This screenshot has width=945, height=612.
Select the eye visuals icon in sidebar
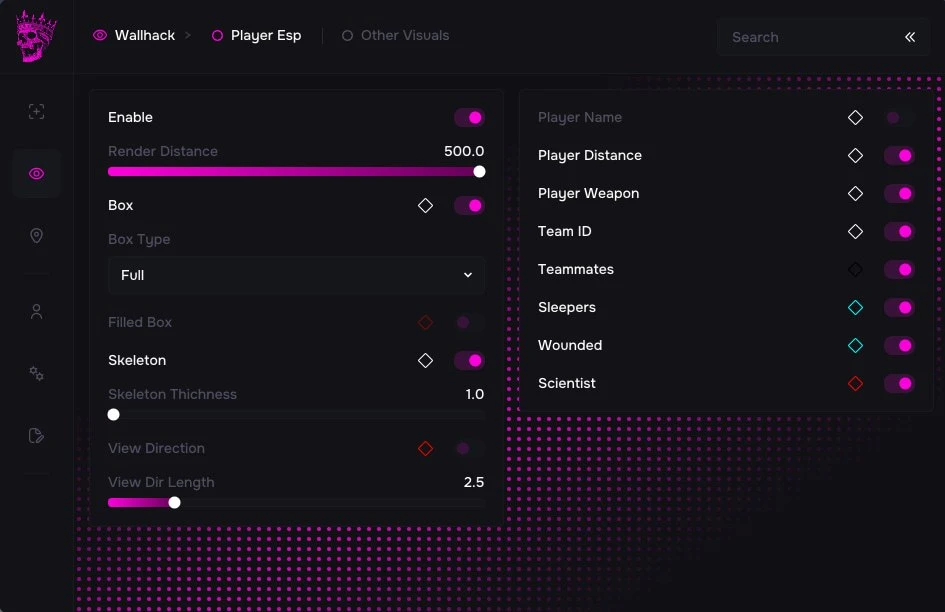[36, 174]
